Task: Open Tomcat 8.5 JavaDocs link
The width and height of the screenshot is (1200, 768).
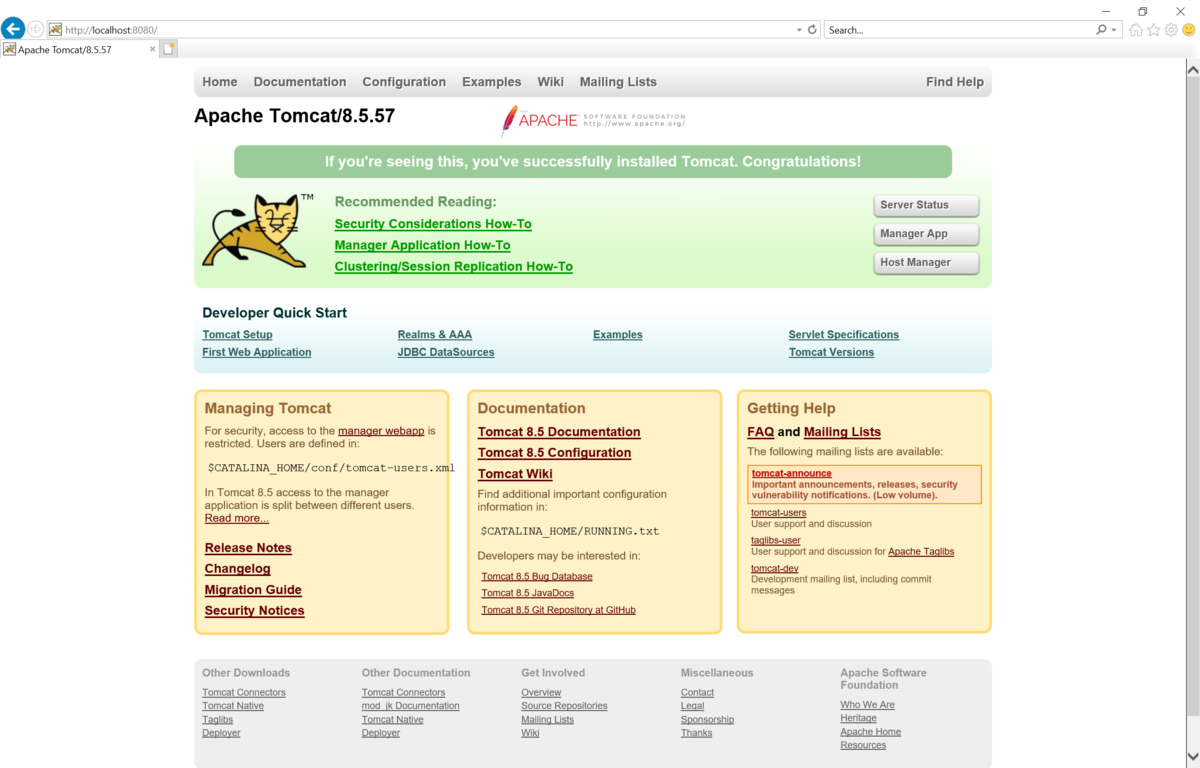Action: (528, 593)
